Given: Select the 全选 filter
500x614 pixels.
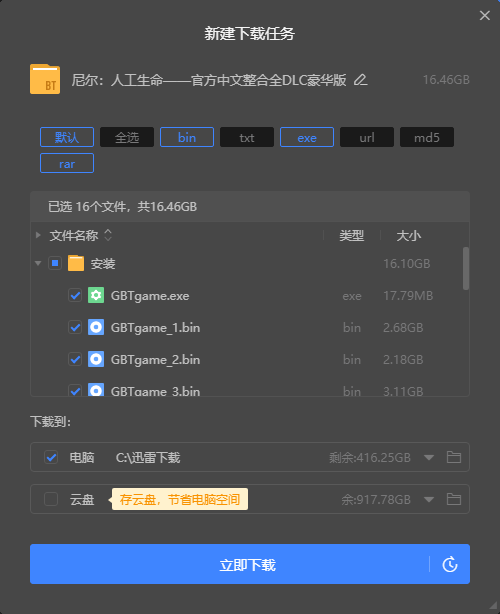Looking at the screenshot, I should click(x=127, y=137).
